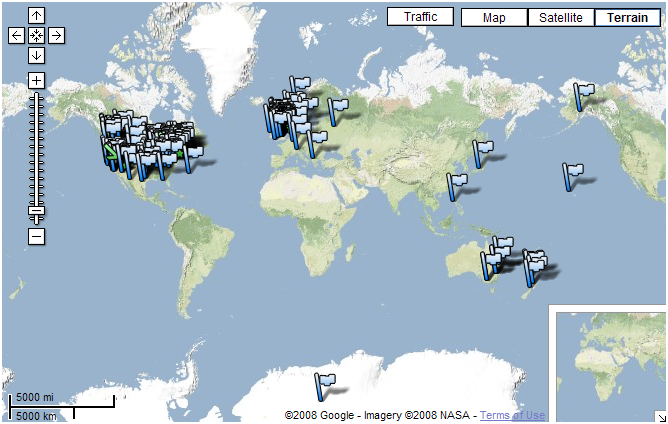The width and height of the screenshot is (668, 424).
Task: Toggle the Traffic overlay
Action: pyautogui.click(x=420, y=17)
